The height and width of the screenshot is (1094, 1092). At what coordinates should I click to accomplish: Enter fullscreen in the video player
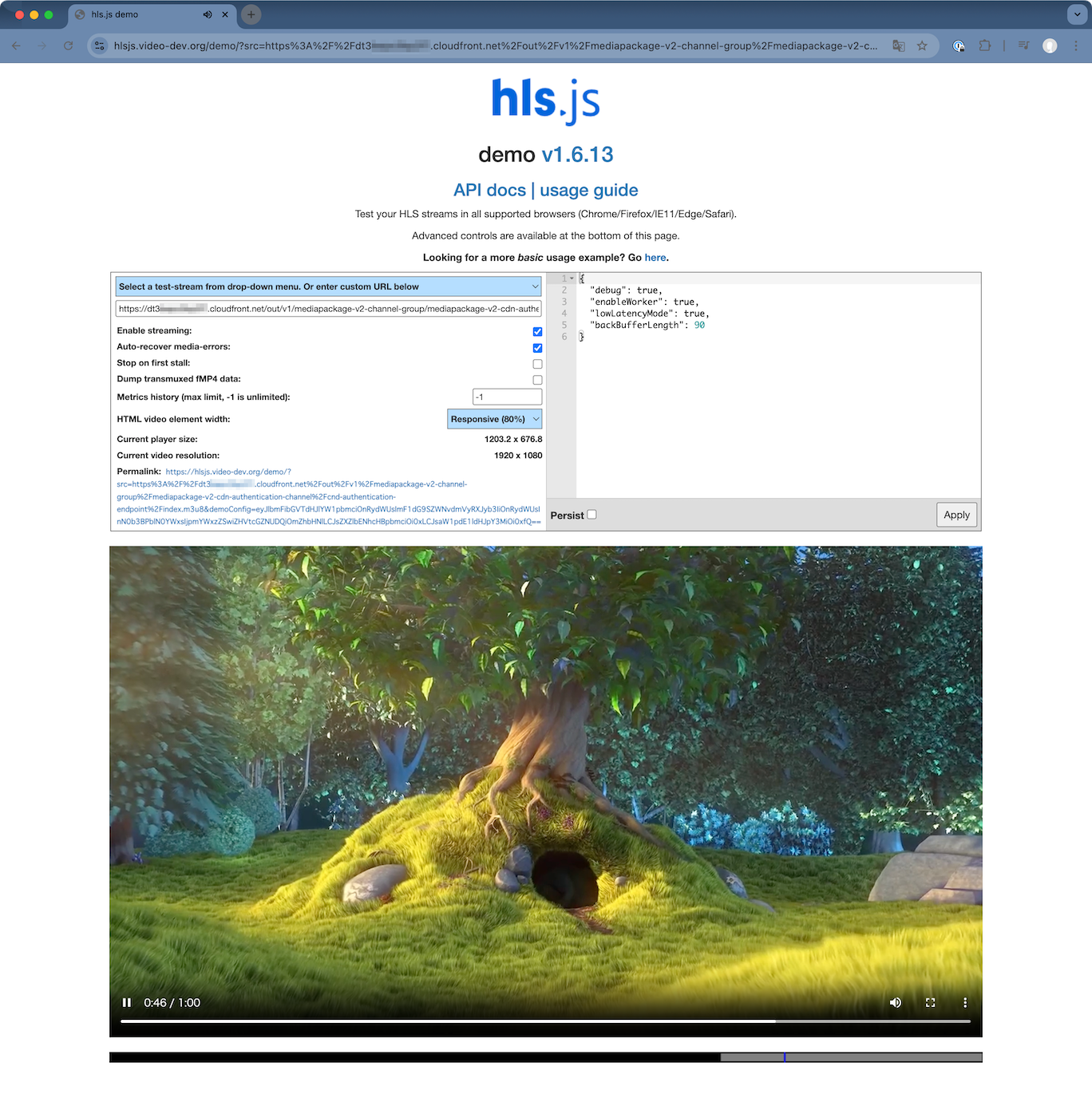click(x=930, y=1002)
